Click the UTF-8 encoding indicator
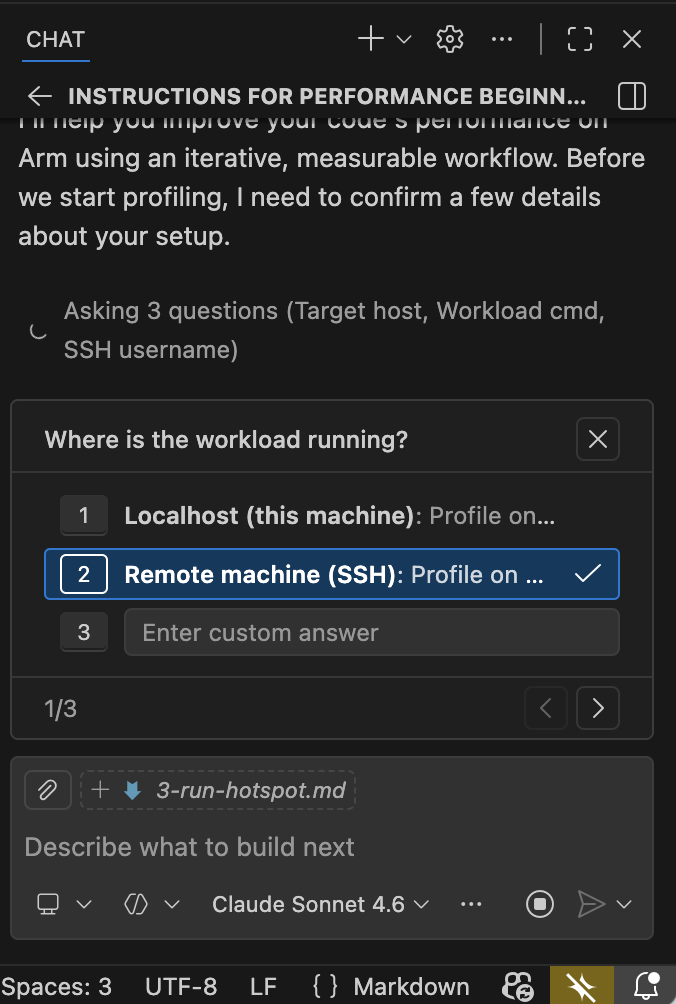 tap(180, 985)
